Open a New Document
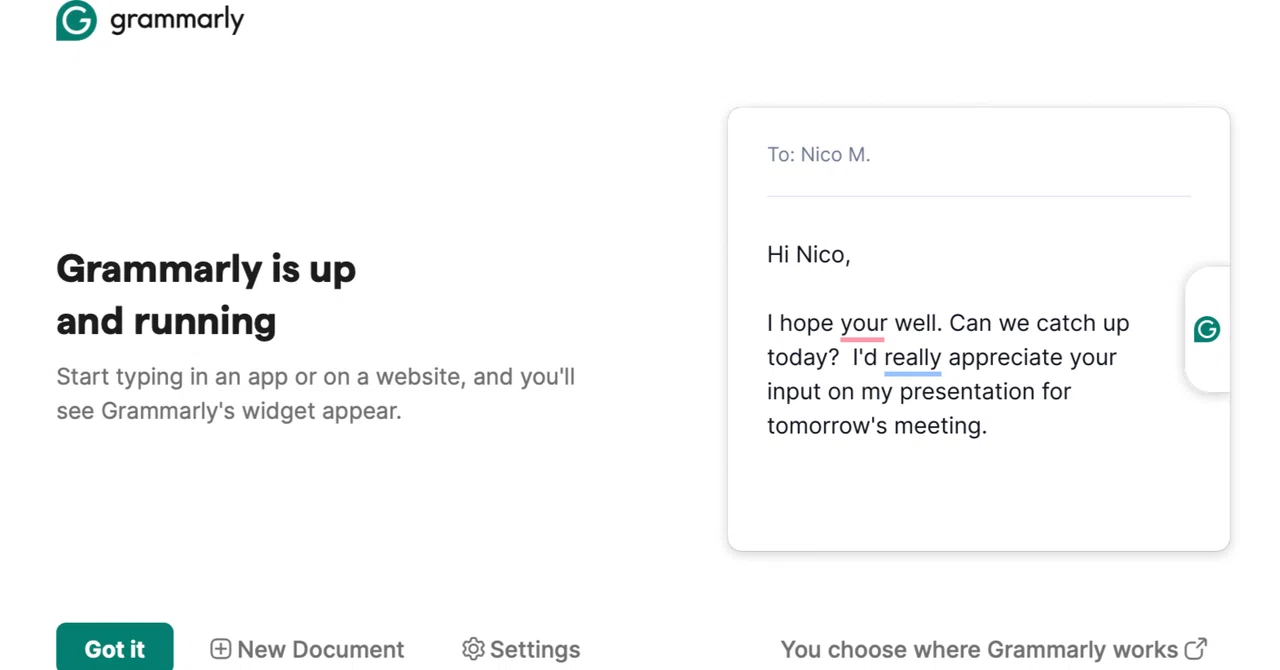 [307, 649]
